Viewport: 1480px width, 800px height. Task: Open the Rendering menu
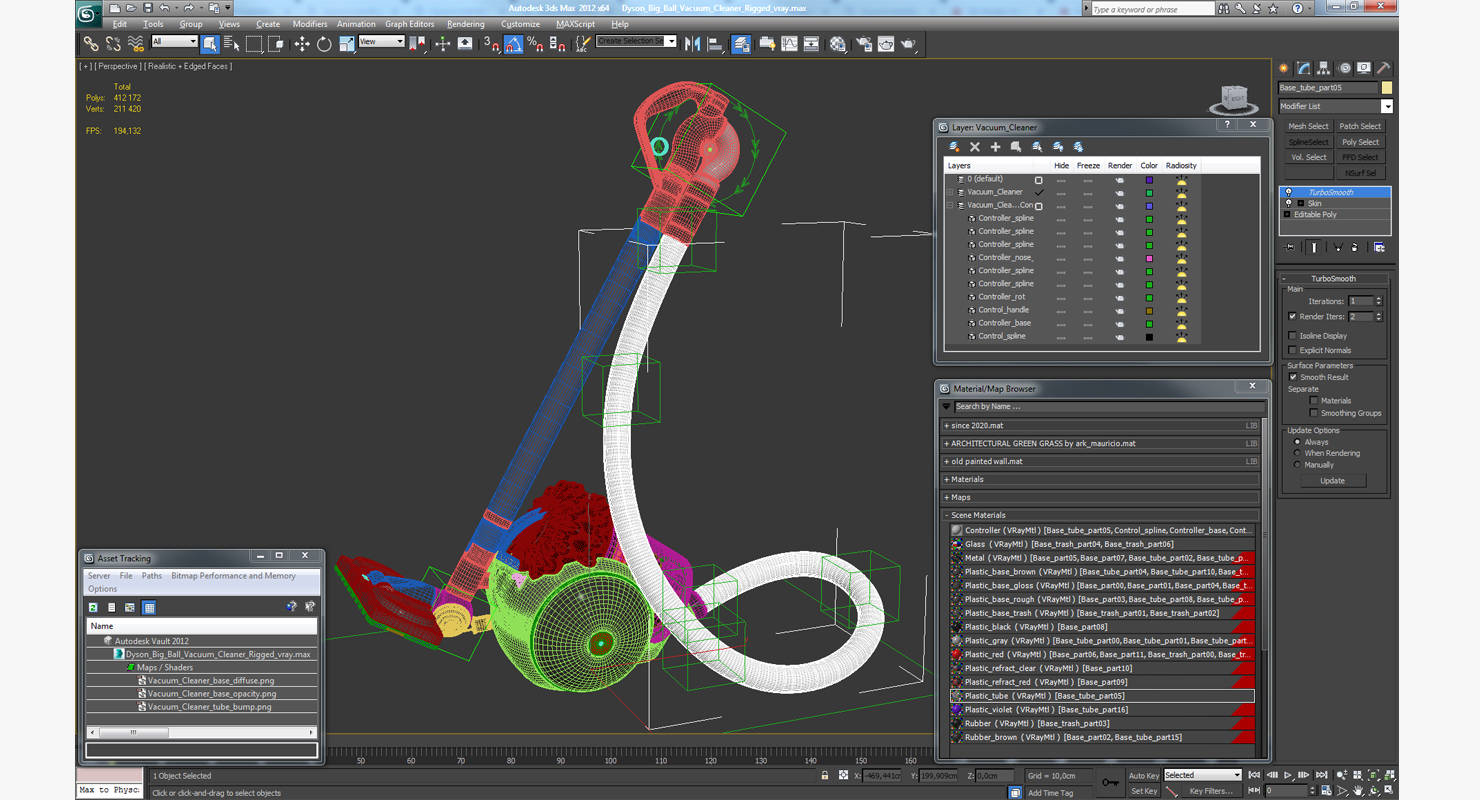[466, 24]
